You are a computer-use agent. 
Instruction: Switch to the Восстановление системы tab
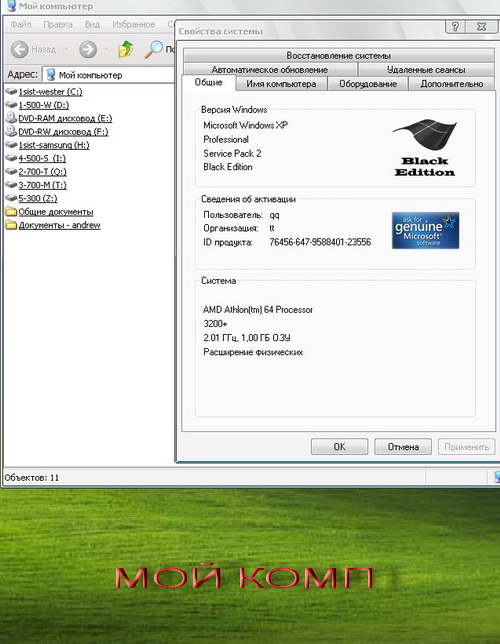tap(339, 55)
